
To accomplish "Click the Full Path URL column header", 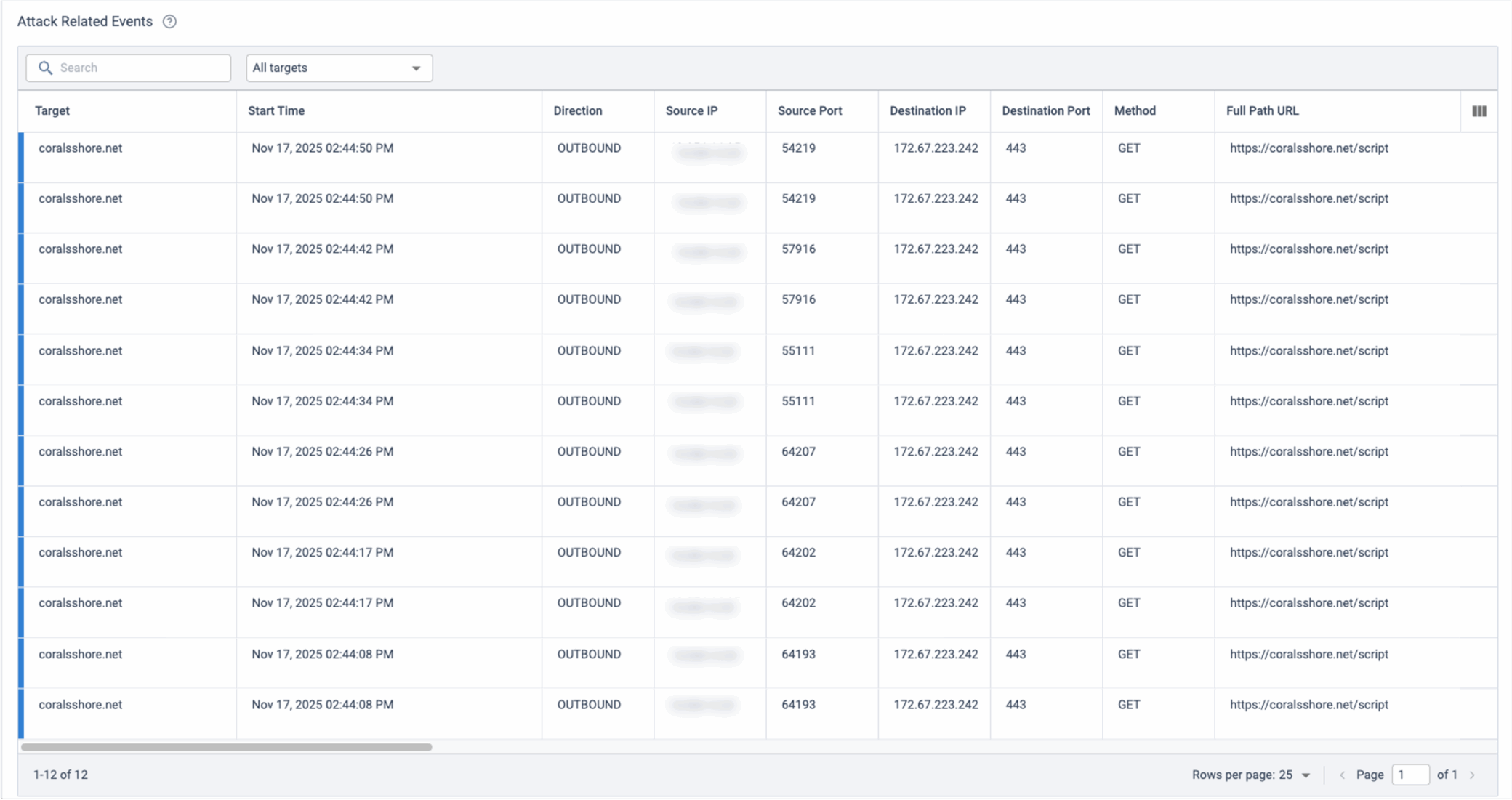I will [1262, 110].
